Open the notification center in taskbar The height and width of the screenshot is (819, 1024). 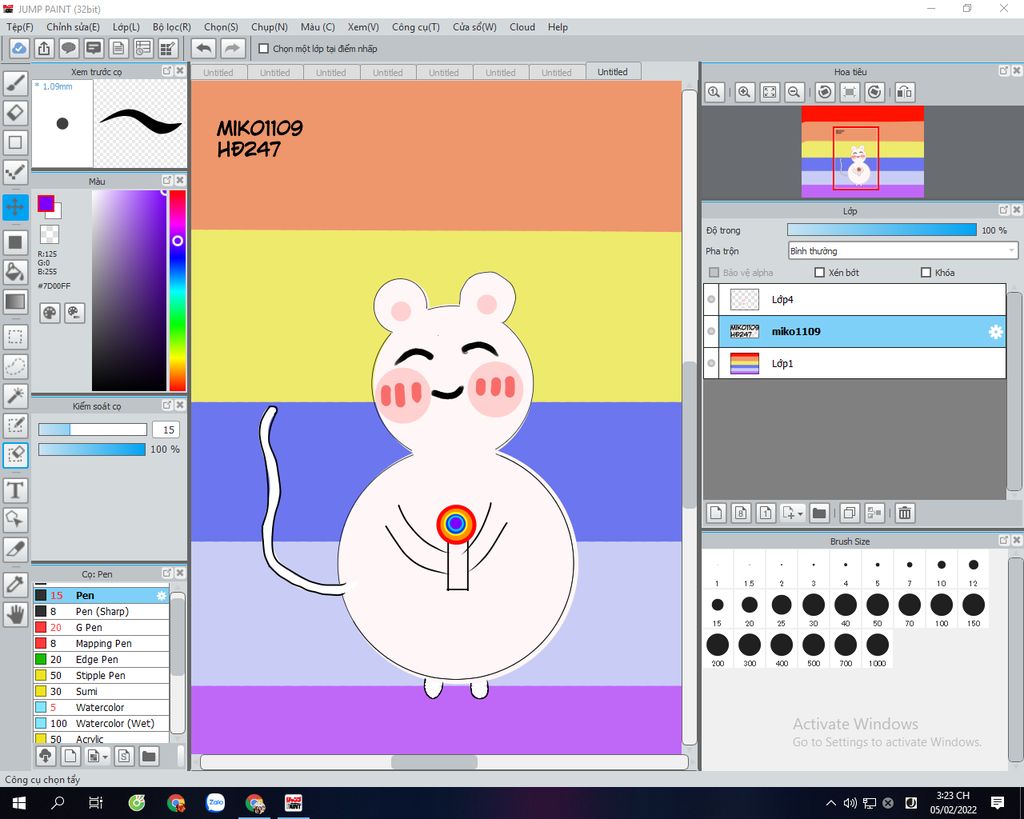pos(997,803)
